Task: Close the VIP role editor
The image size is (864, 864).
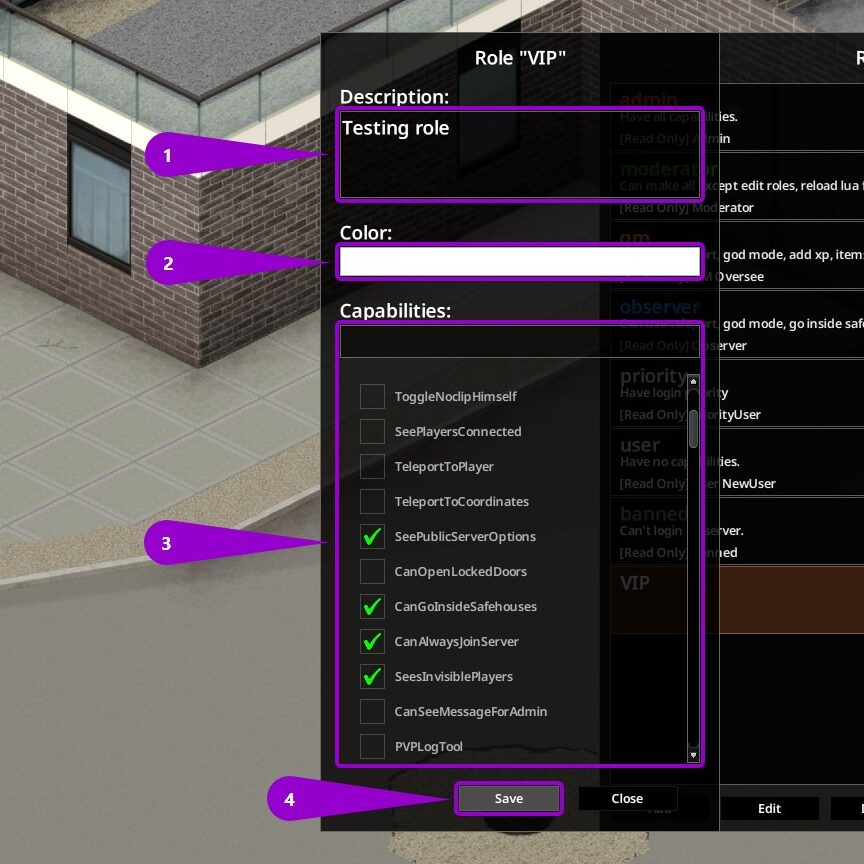Action: [627, 798]
